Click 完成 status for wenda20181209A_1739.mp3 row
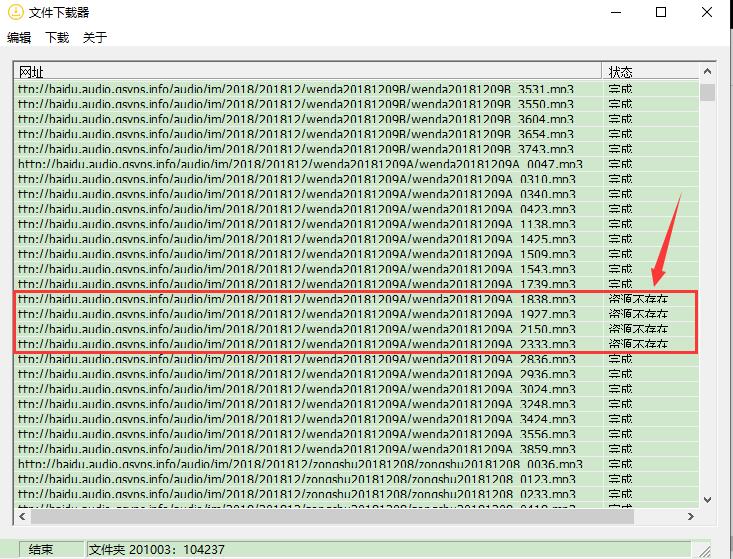The width and height of the screenshot is (733, 559). pos(620,284)
